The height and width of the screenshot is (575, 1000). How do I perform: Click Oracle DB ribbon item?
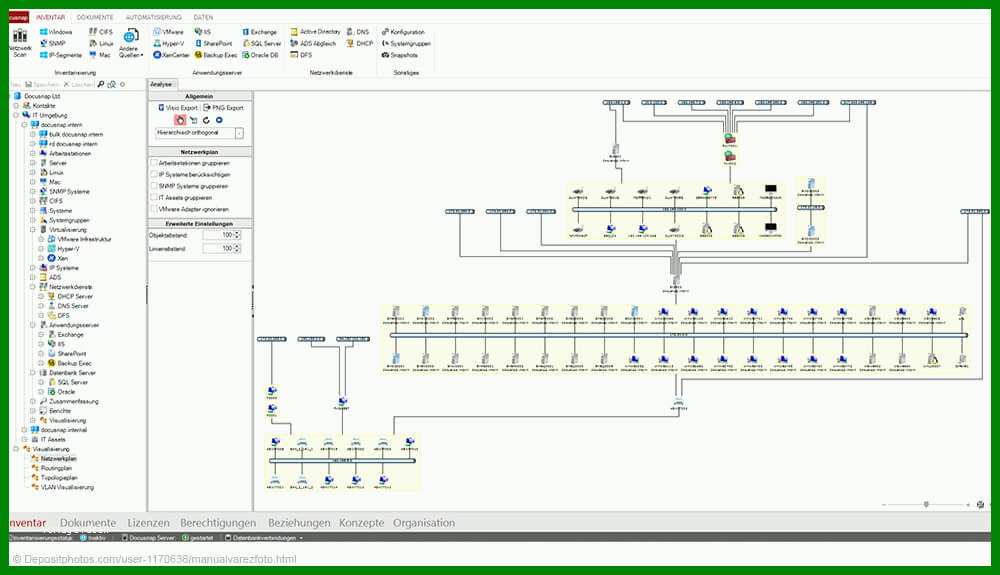pyautogui.click(x=260, y=55)
